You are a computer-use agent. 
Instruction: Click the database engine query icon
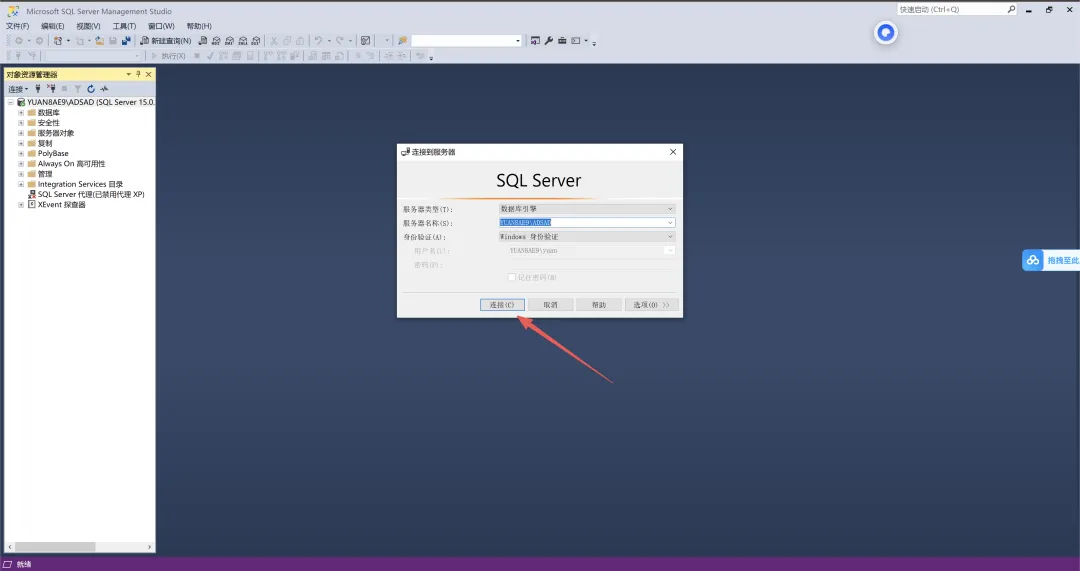203,41
